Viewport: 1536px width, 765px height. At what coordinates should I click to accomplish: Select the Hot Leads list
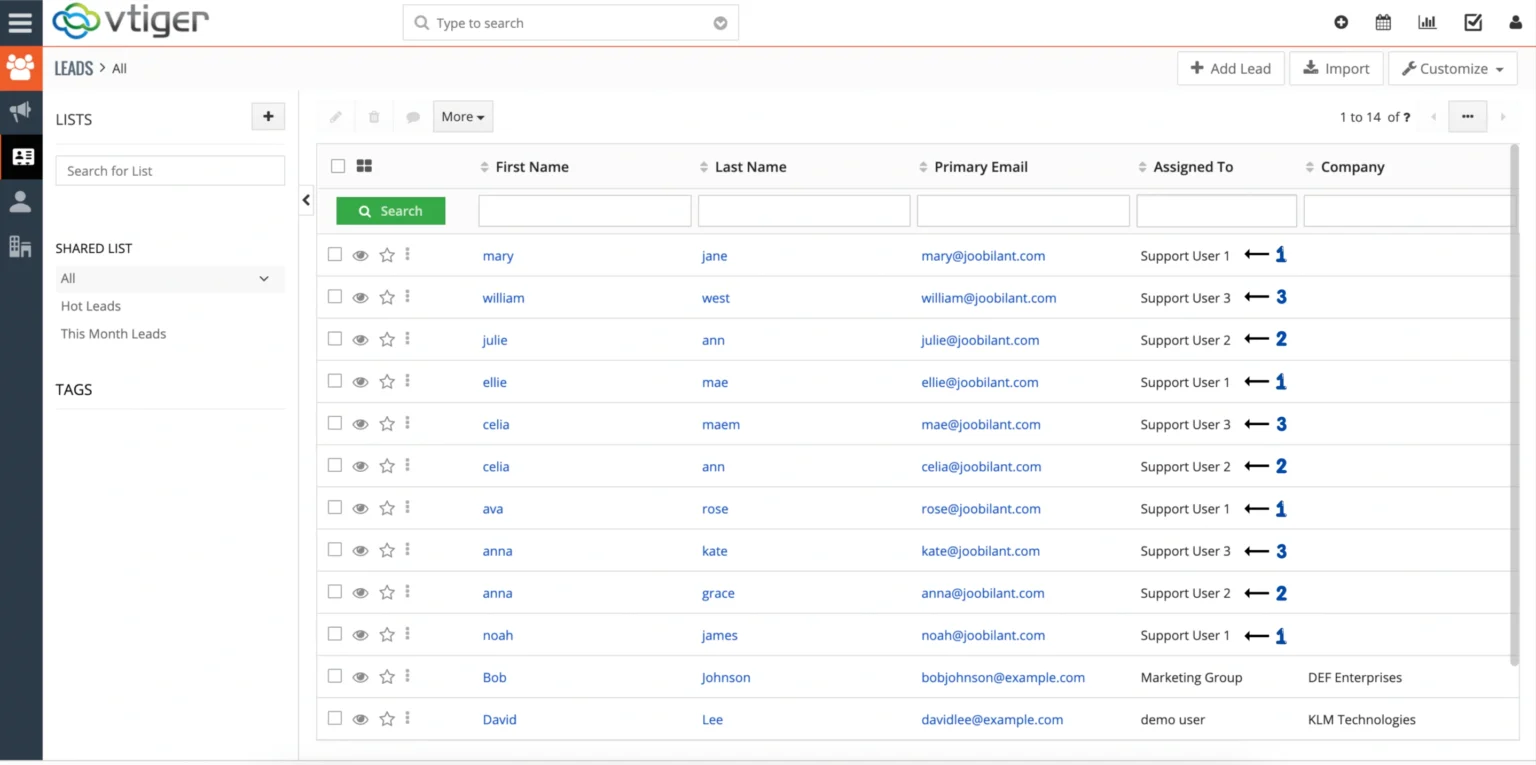pos(90,306)
